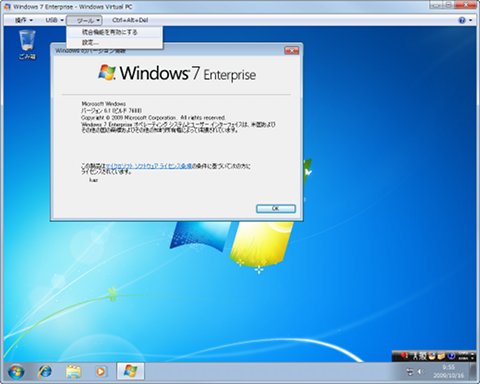Choose 統合機能を有効にする menu entry

[115, 32]
